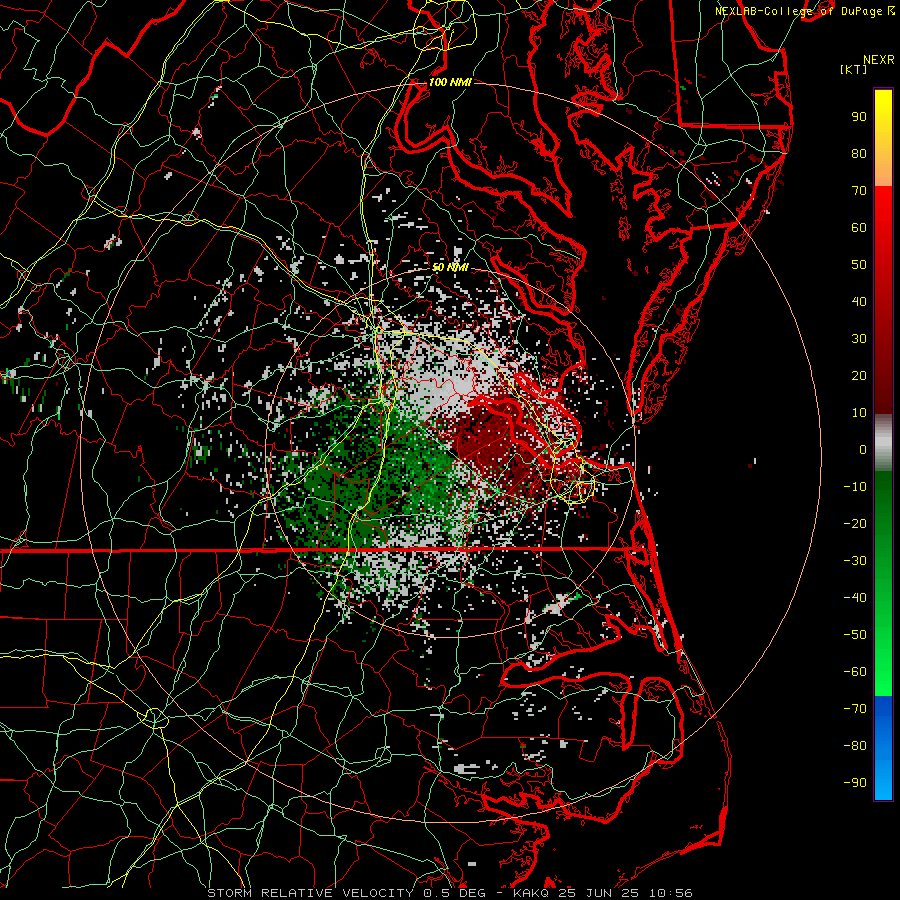The height and width of the screenshot is (900, 900).
Task: Click the 20 value on velocity scale
Action: click(x=859, y=376)
